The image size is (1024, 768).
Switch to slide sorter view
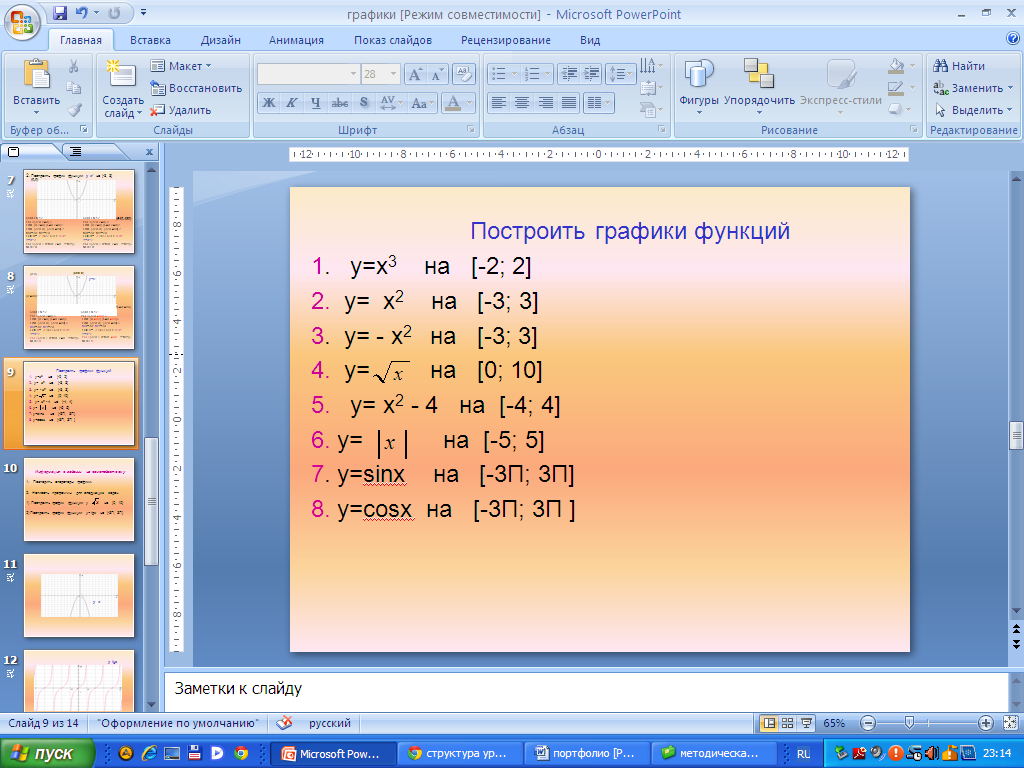(787, 723)
